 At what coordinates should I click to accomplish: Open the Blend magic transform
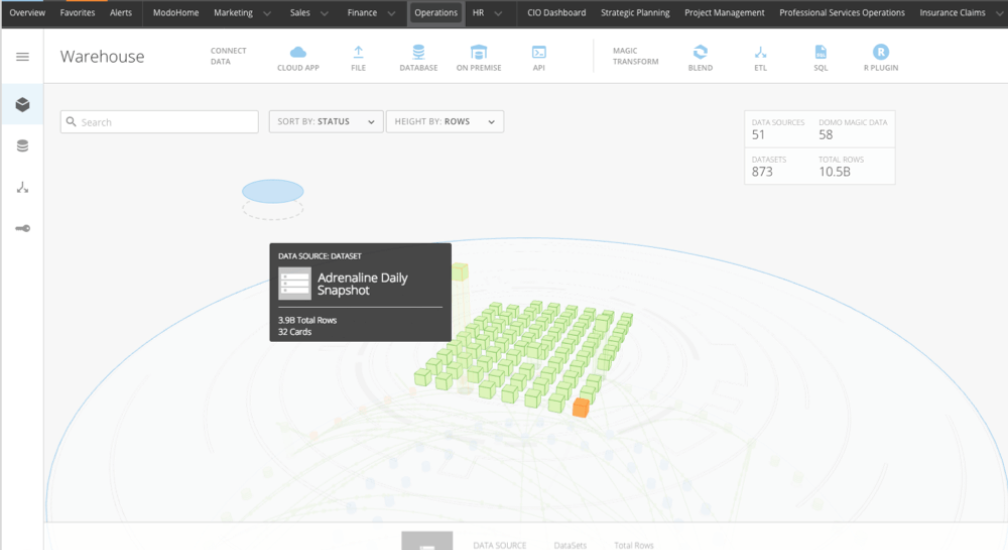click(700, 52)
